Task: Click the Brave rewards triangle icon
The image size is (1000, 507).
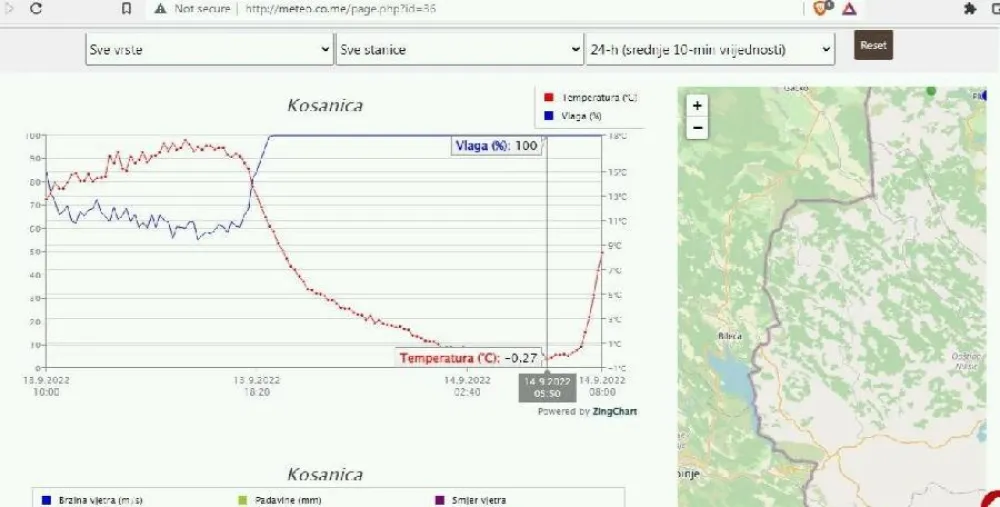Action: [849, 8]
